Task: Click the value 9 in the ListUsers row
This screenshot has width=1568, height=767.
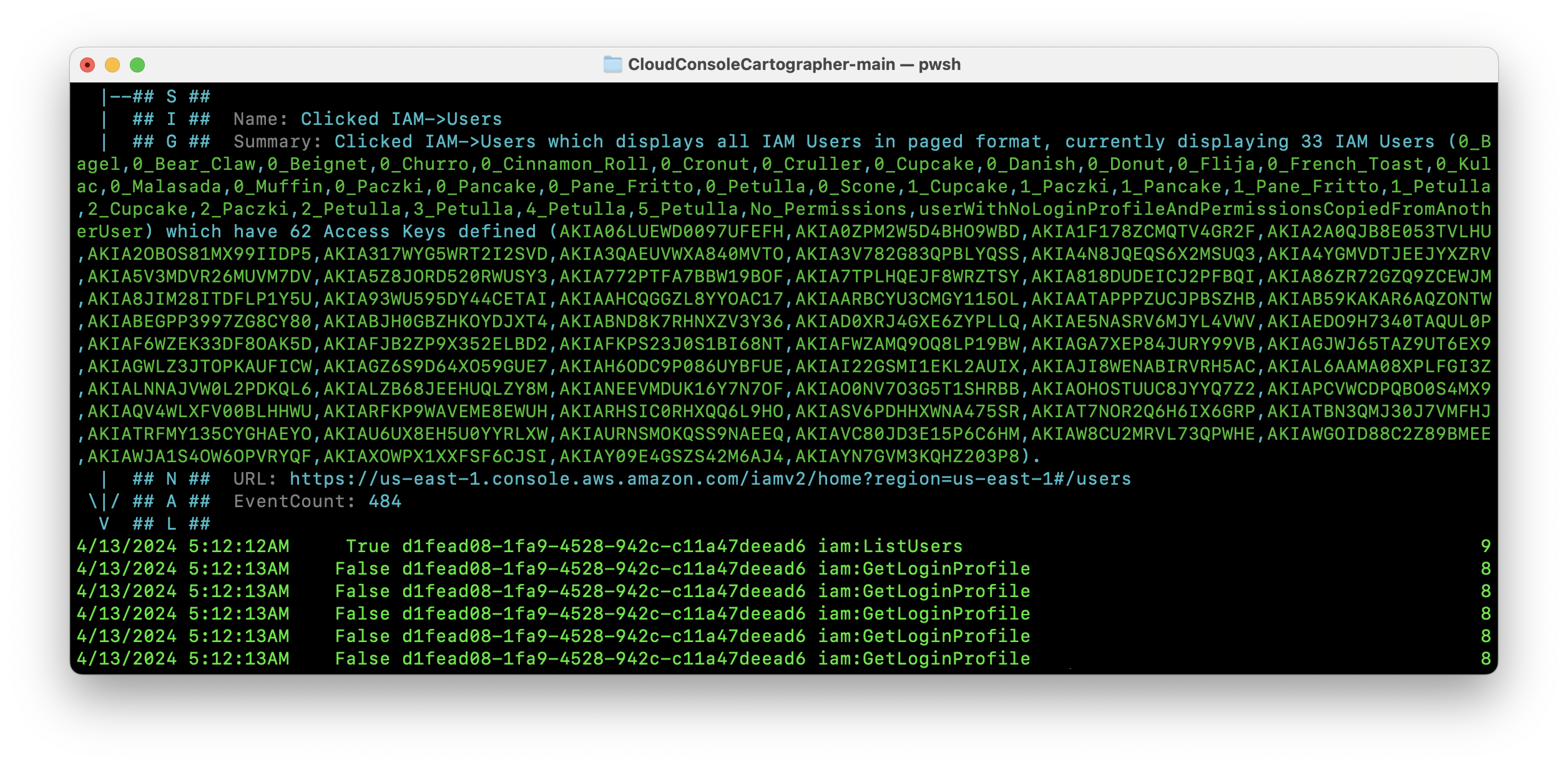Action: 1486,546
